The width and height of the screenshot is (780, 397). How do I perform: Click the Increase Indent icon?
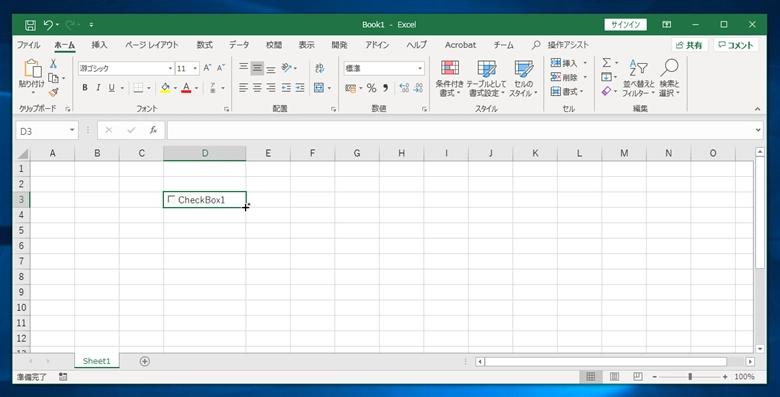pyautogui.click(x=300, y=88)
